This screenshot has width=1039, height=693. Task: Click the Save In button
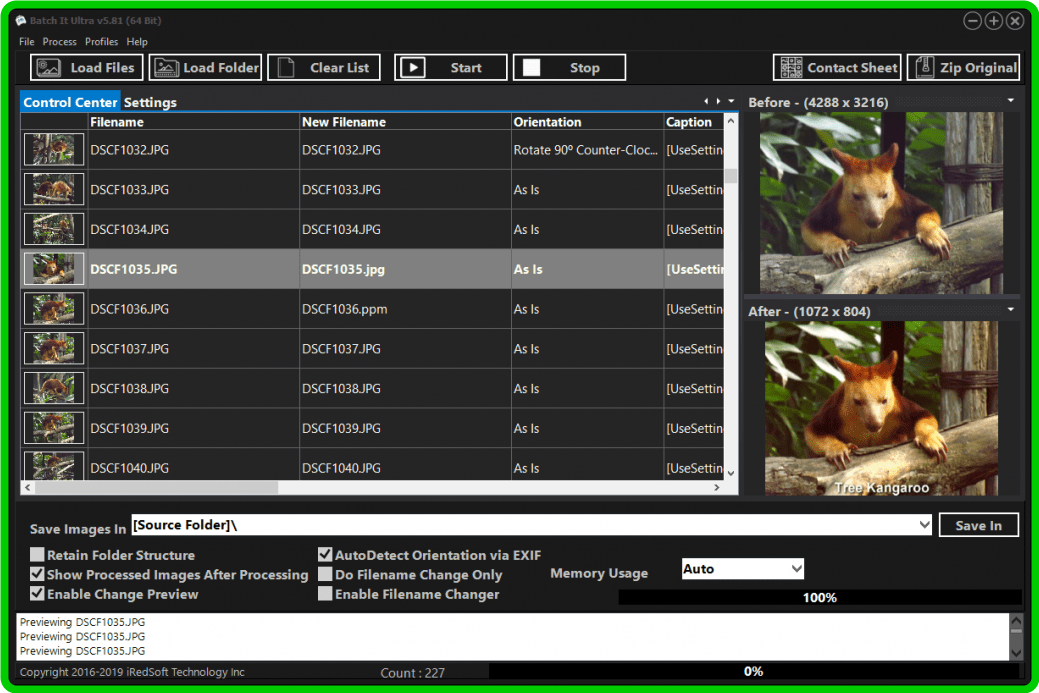point(979,525)
